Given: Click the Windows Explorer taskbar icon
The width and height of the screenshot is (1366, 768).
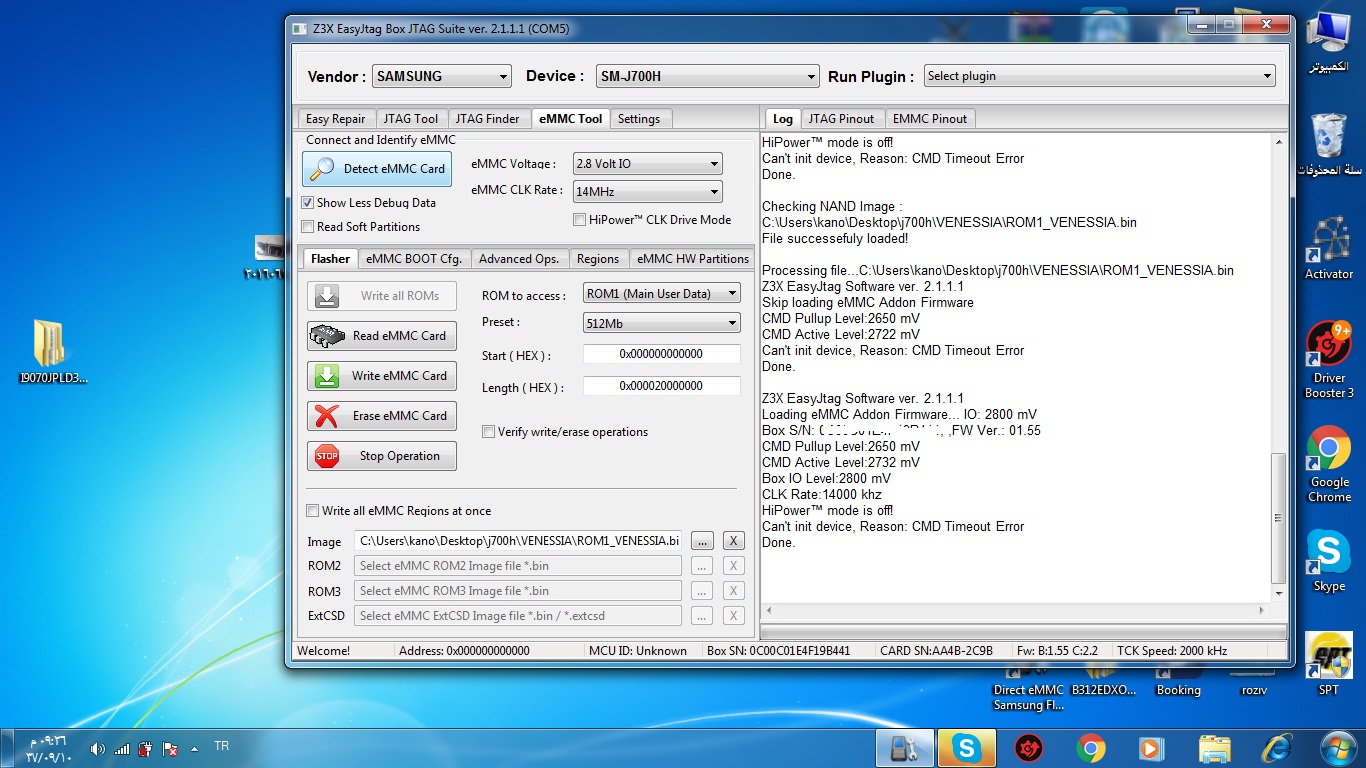Looking at the screenshot, I should click(1214, 747).
